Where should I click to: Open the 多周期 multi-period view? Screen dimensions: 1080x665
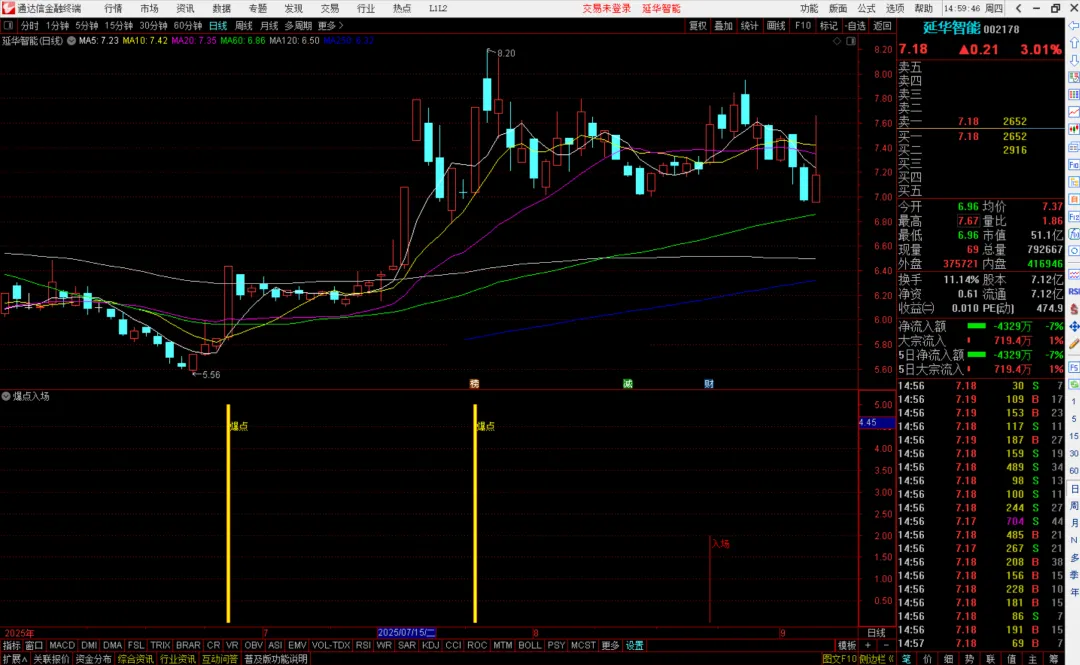[x=298, y=26]
